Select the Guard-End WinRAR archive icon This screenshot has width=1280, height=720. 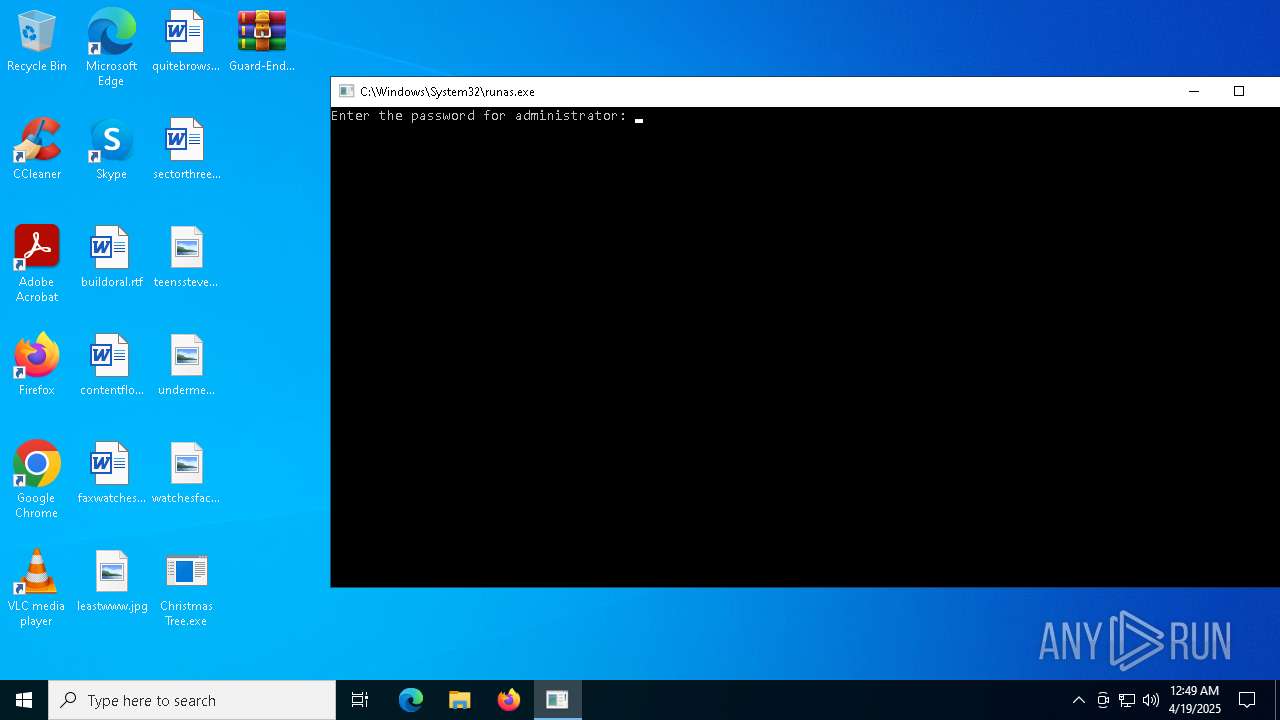262,42
